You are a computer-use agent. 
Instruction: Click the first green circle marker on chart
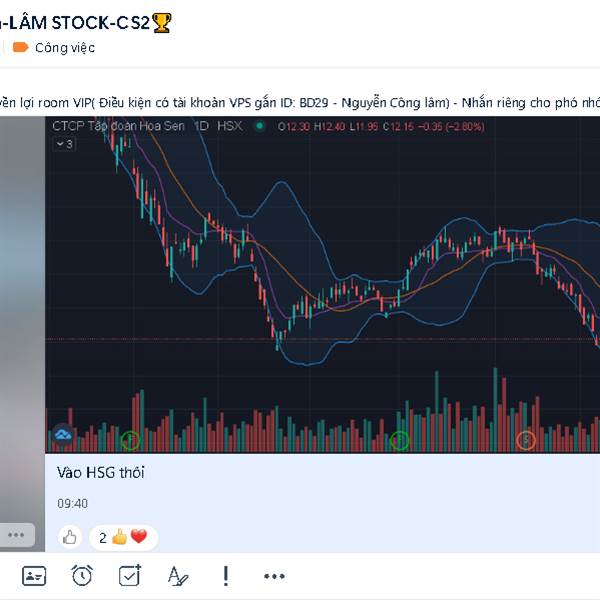[x=130, y=440]
